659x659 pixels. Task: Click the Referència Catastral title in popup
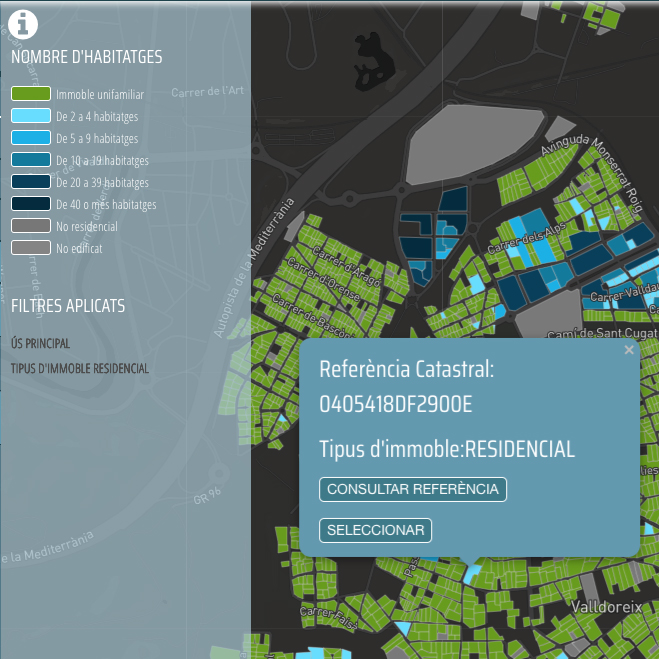tap(406, 369)
